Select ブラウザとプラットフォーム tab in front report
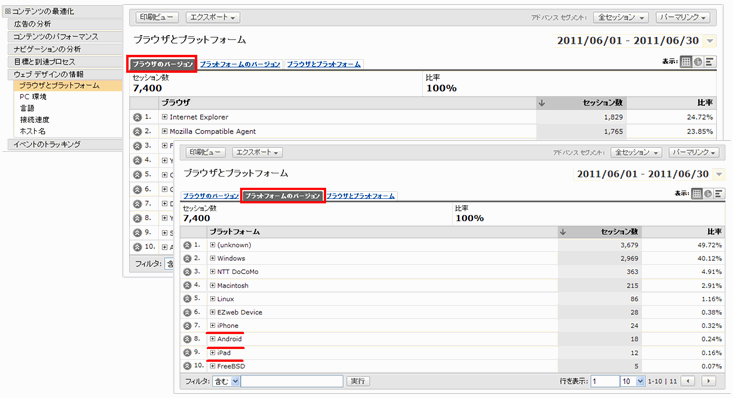733x398 pixels. coord(360,196)
